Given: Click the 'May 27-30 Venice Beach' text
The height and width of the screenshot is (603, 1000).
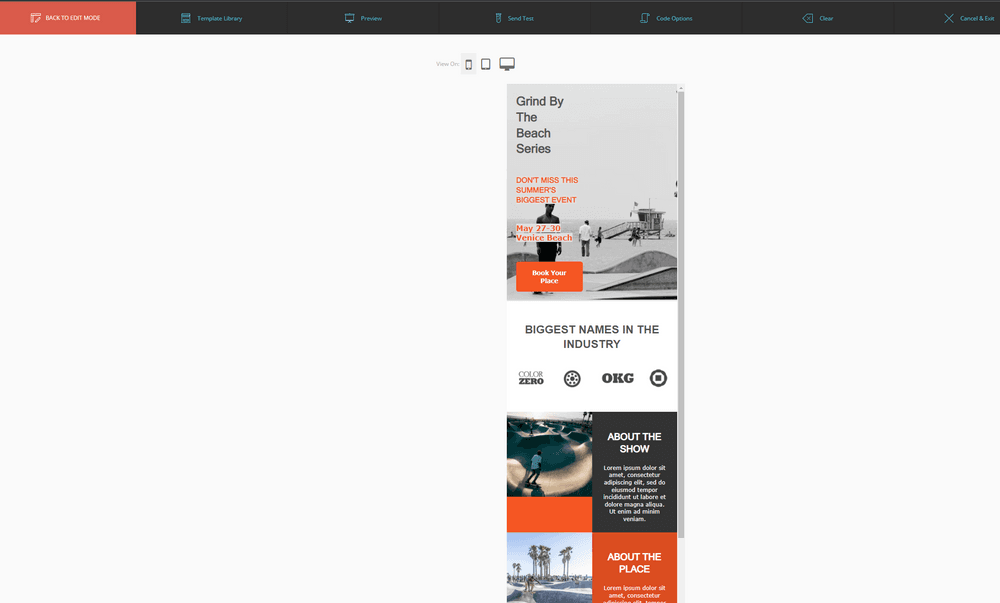Looking at the screenshot, I should (x=544, y=233).
